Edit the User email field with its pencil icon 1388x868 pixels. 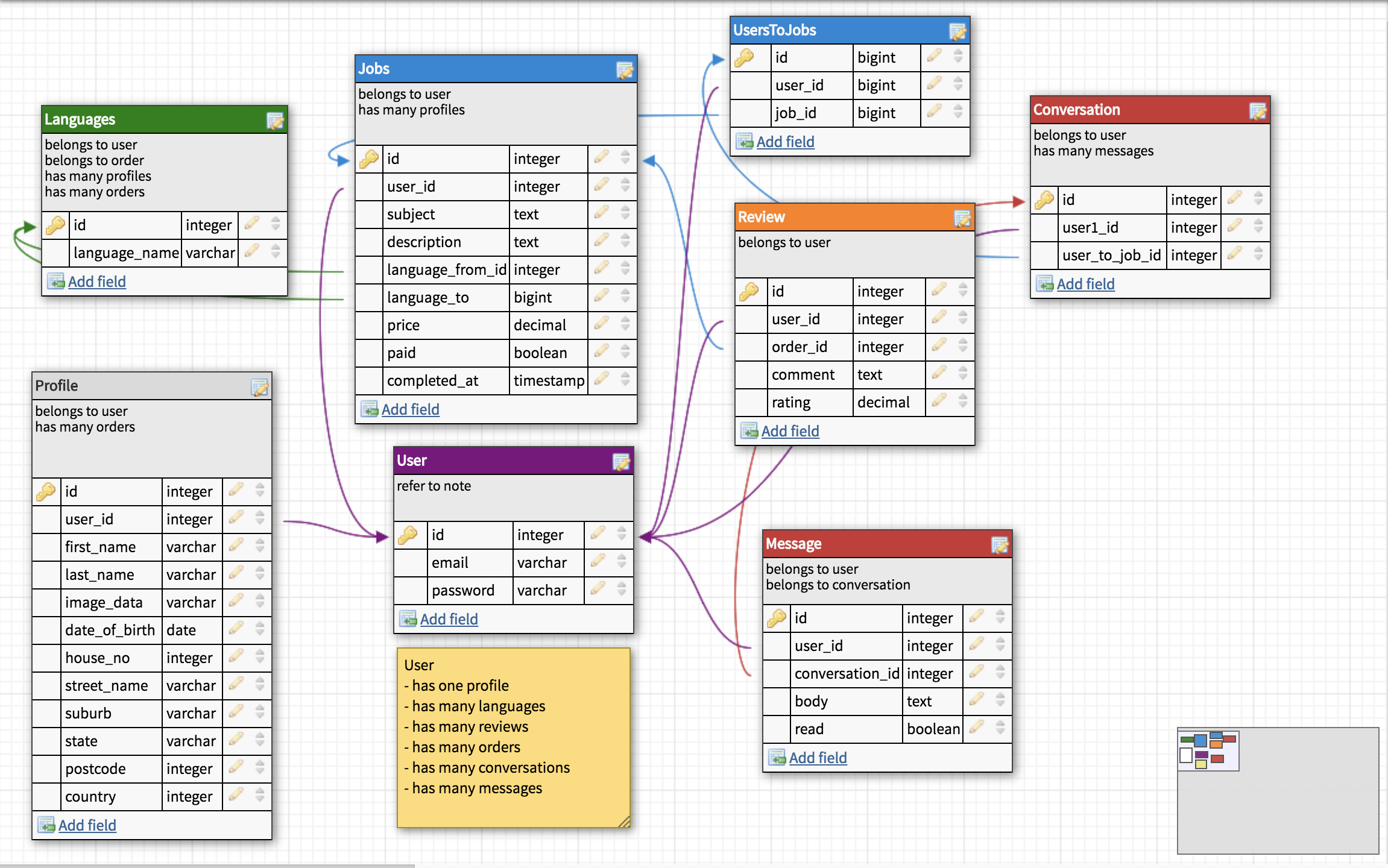(598, 561)
